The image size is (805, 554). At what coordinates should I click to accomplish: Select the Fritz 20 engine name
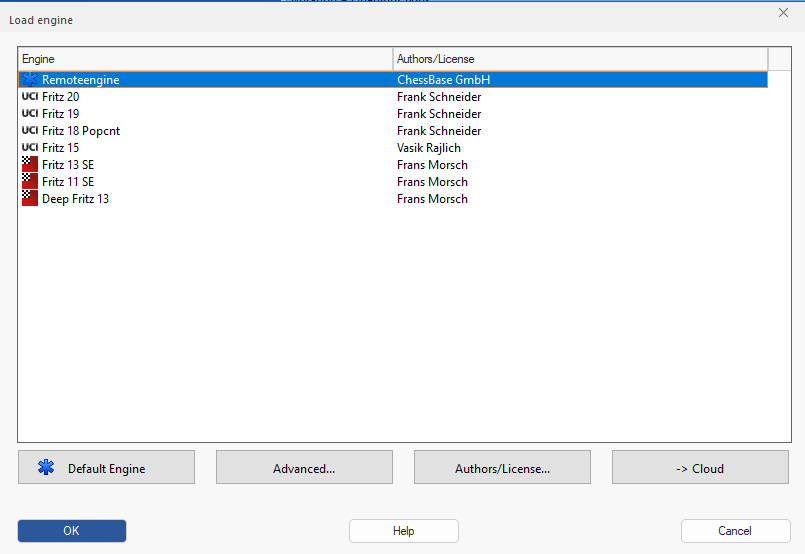click(61, 97)
